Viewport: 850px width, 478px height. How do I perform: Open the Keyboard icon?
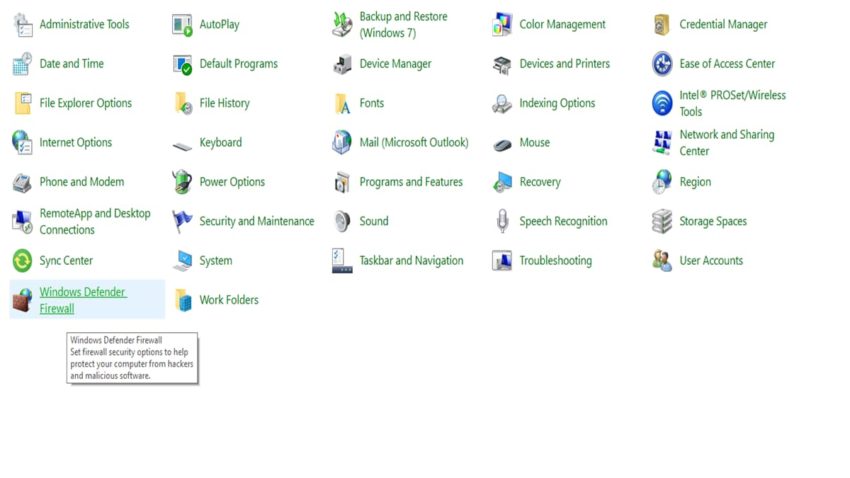[x=182, y=145]
